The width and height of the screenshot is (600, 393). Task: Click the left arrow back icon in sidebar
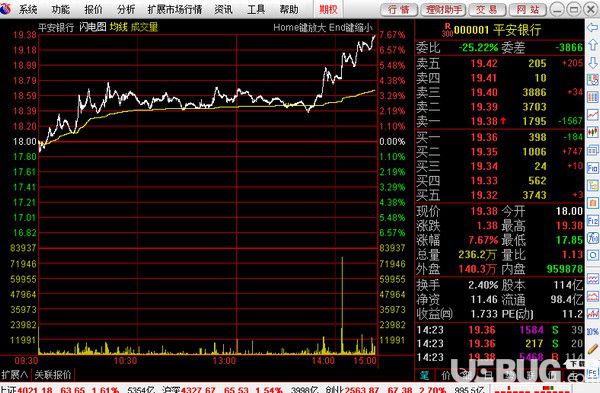tap(593, 28)
